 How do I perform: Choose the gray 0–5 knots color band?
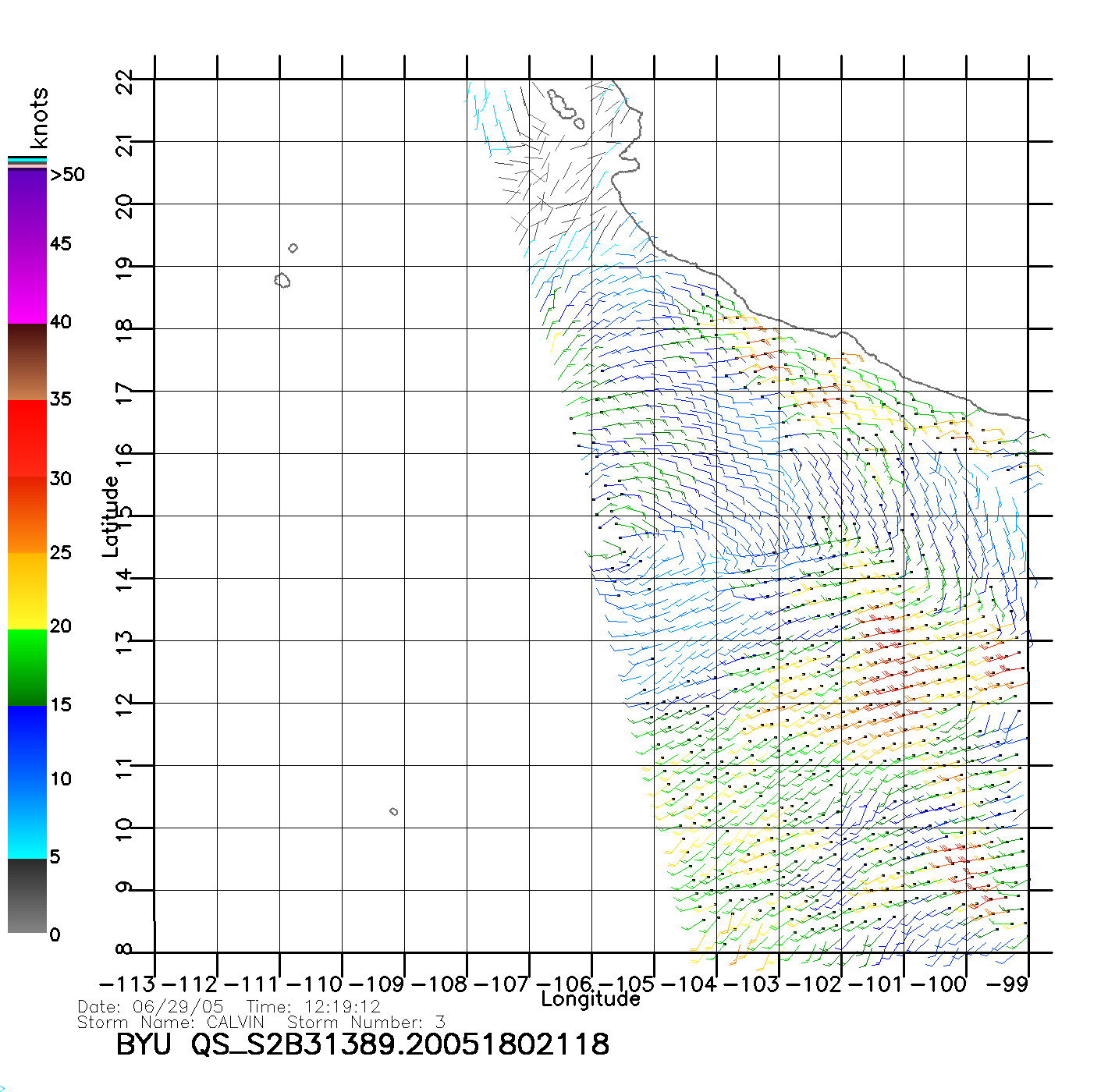tap(27, 895)
